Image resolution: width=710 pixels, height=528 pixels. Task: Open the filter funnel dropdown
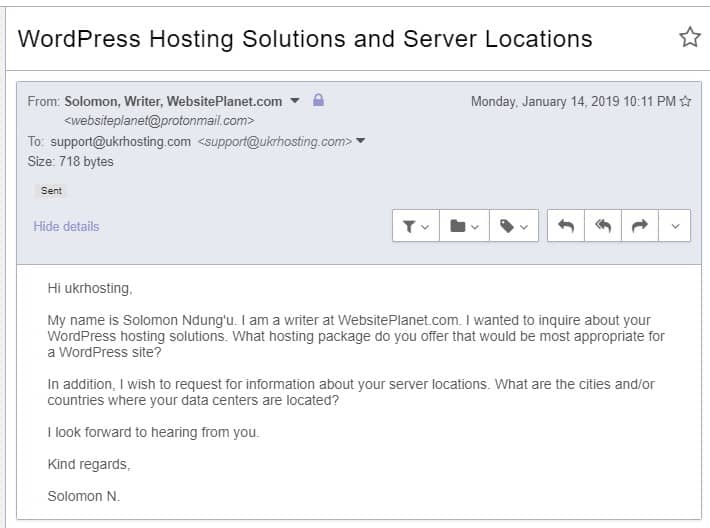416,226
